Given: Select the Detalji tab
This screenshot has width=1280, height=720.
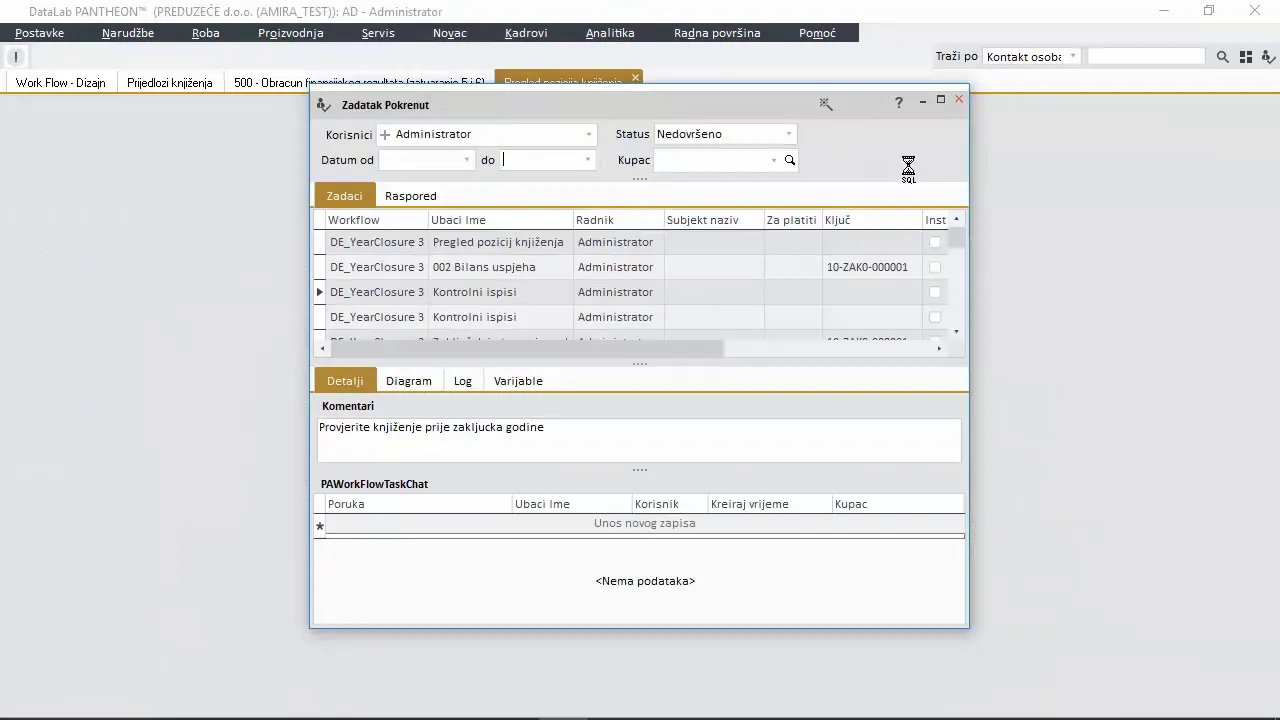Looking at the screenshot, I should coord(345,381).
